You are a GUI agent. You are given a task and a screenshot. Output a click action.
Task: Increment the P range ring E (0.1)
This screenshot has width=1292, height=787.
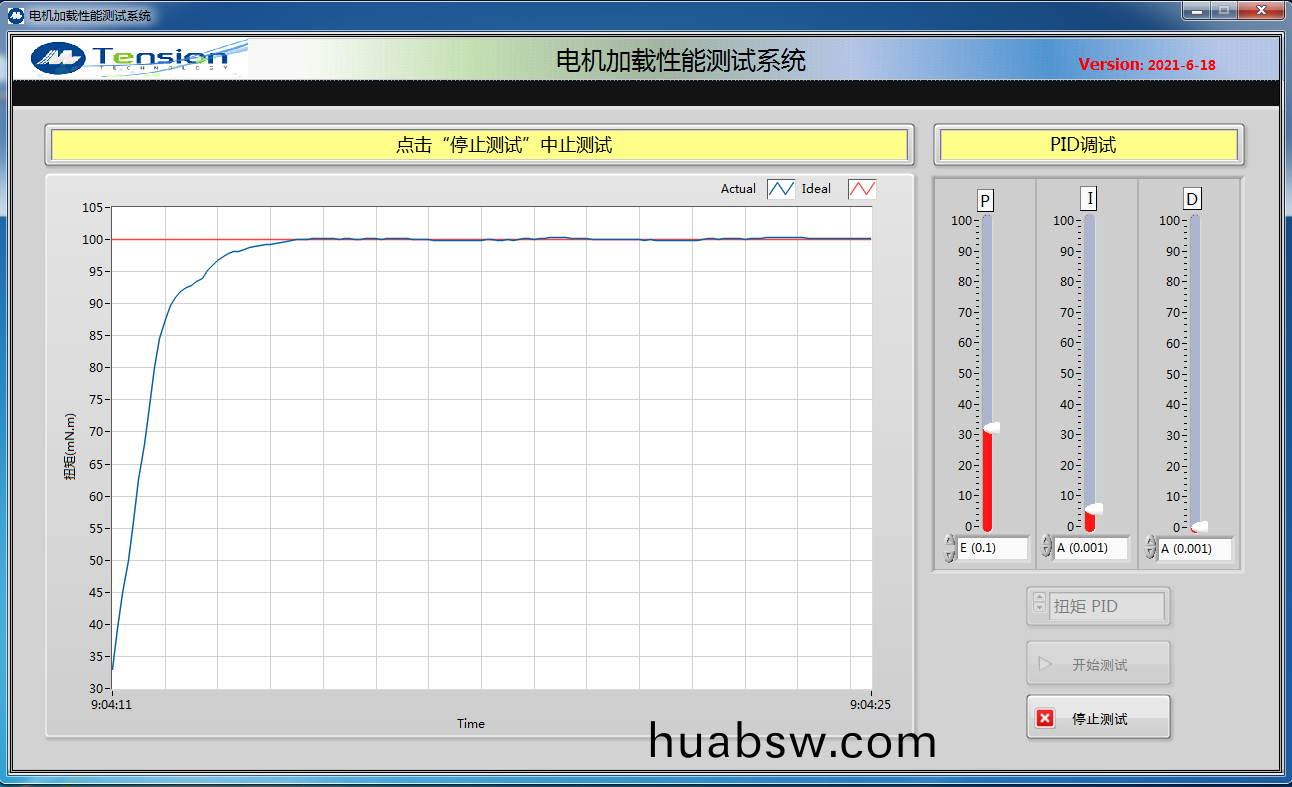[950, 542]
